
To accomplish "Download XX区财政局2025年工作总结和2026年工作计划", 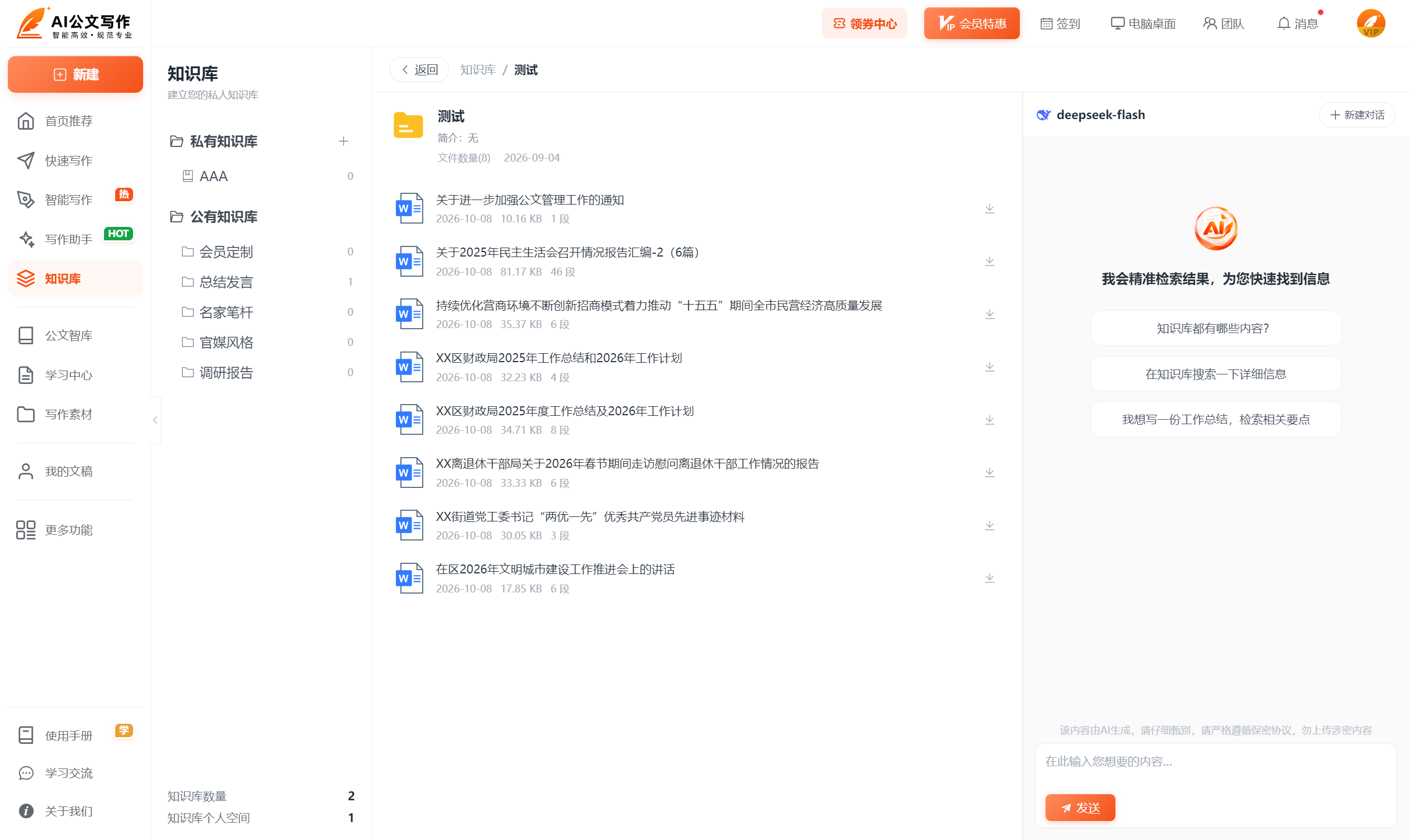I will pos(989,367).
